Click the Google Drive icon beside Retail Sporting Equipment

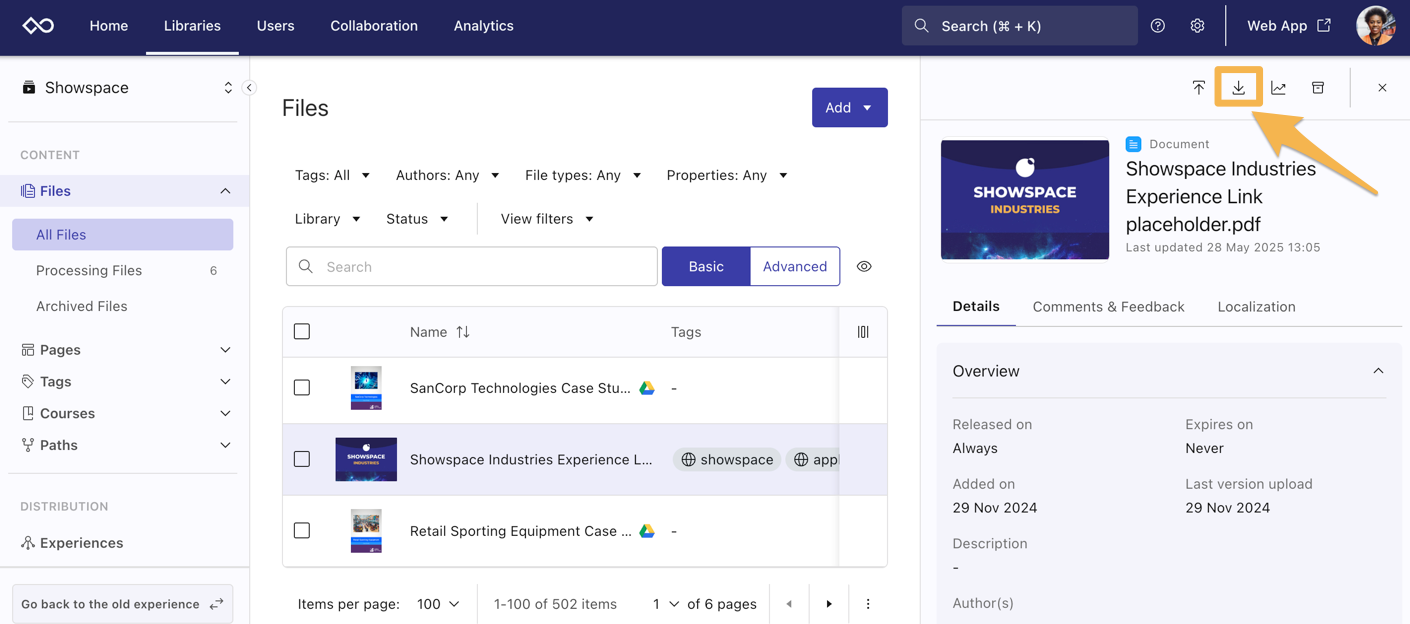(x=647, y=531)
